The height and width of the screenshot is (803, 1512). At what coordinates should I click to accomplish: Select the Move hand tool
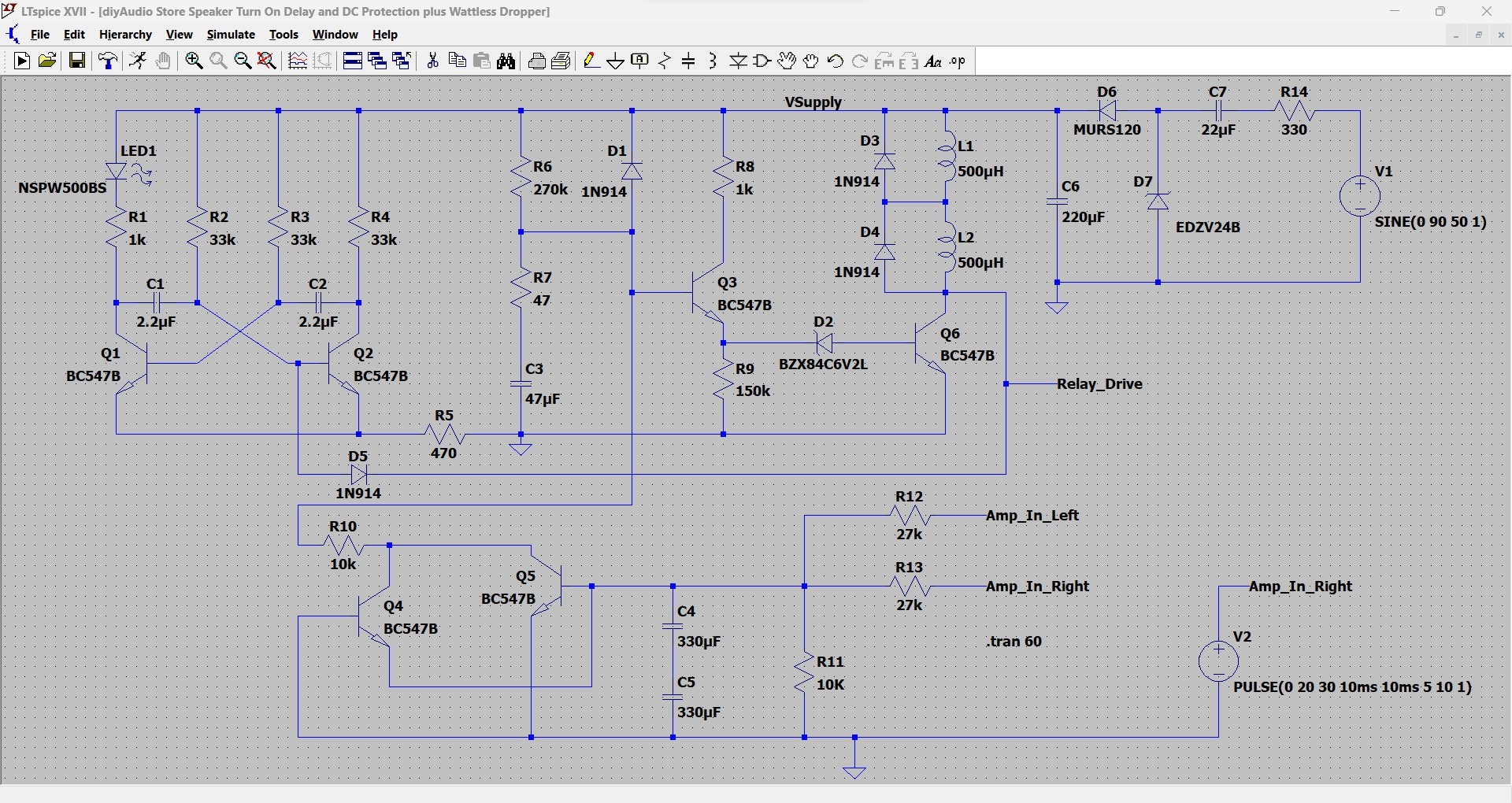[787, 61]
